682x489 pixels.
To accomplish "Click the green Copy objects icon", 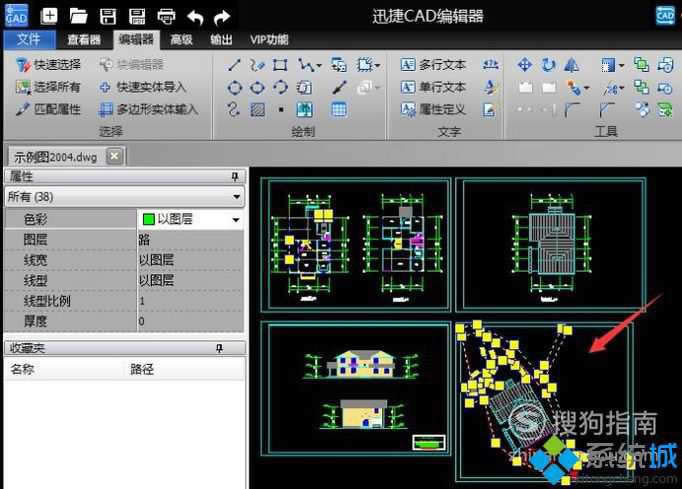I will point(641,65).
